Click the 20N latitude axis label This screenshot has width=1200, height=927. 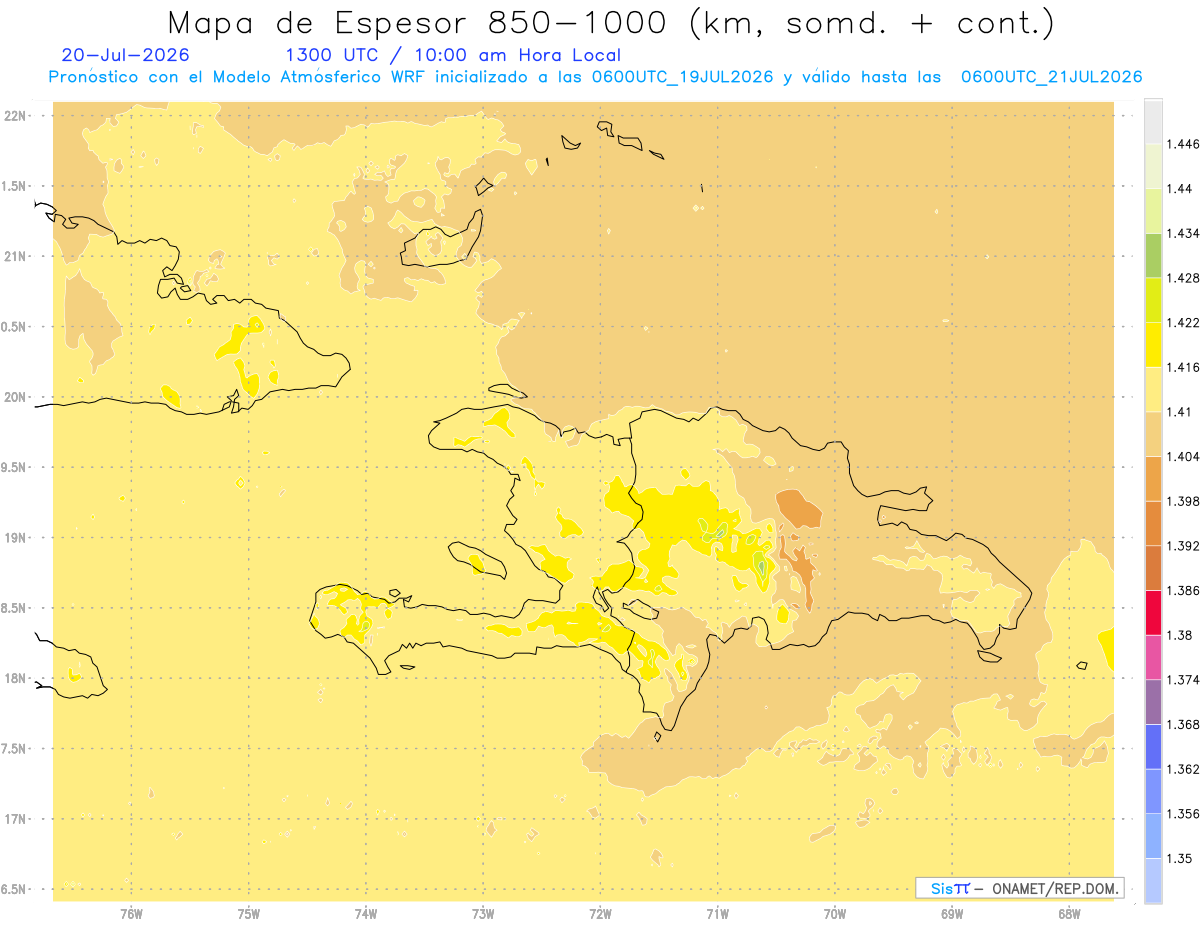point(14,397)
